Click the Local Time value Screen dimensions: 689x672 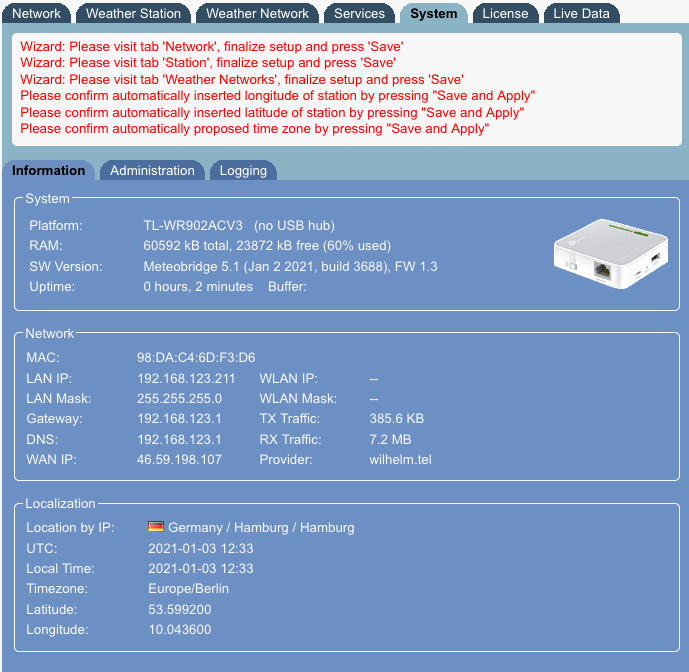(x=201, y=568)
